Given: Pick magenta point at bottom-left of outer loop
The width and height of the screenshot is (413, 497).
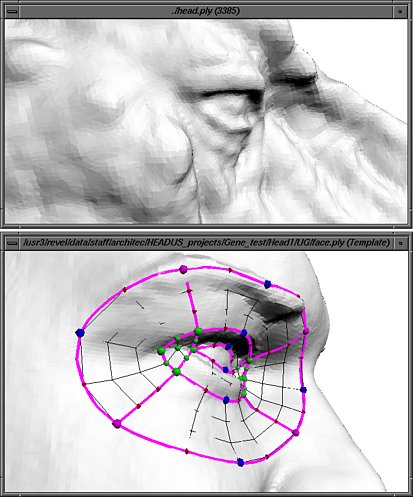Looking at the screenshot, I should point(117,424).
